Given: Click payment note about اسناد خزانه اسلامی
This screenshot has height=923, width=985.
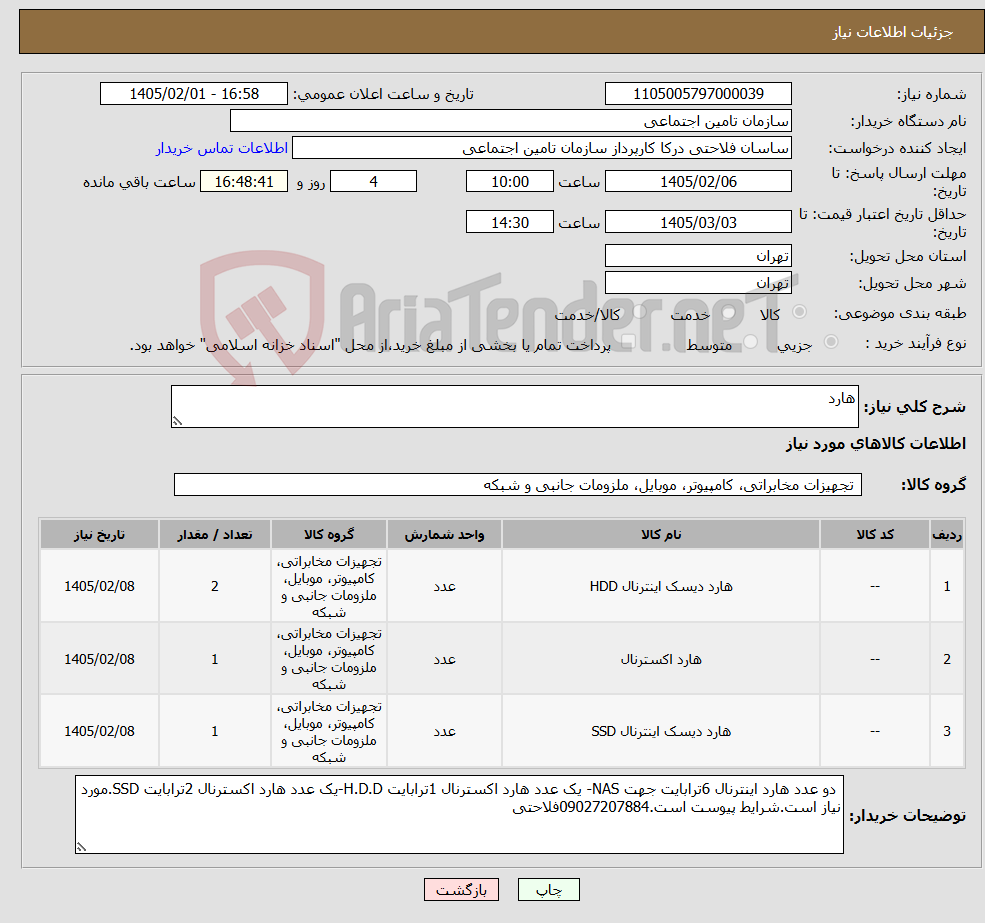Looking at the screenshot, I should click(370, 345).
